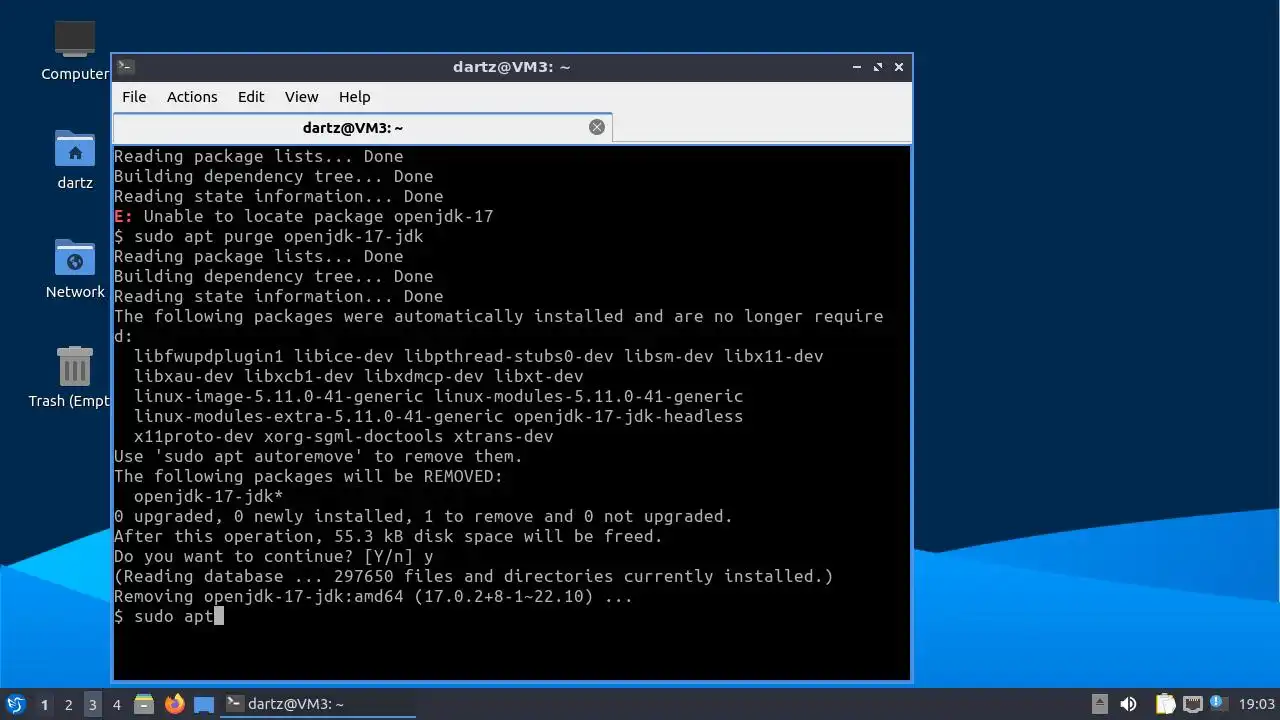Open the clipboard manager tray icon
Screen dimensions: 1280x720
point(1165,704)
